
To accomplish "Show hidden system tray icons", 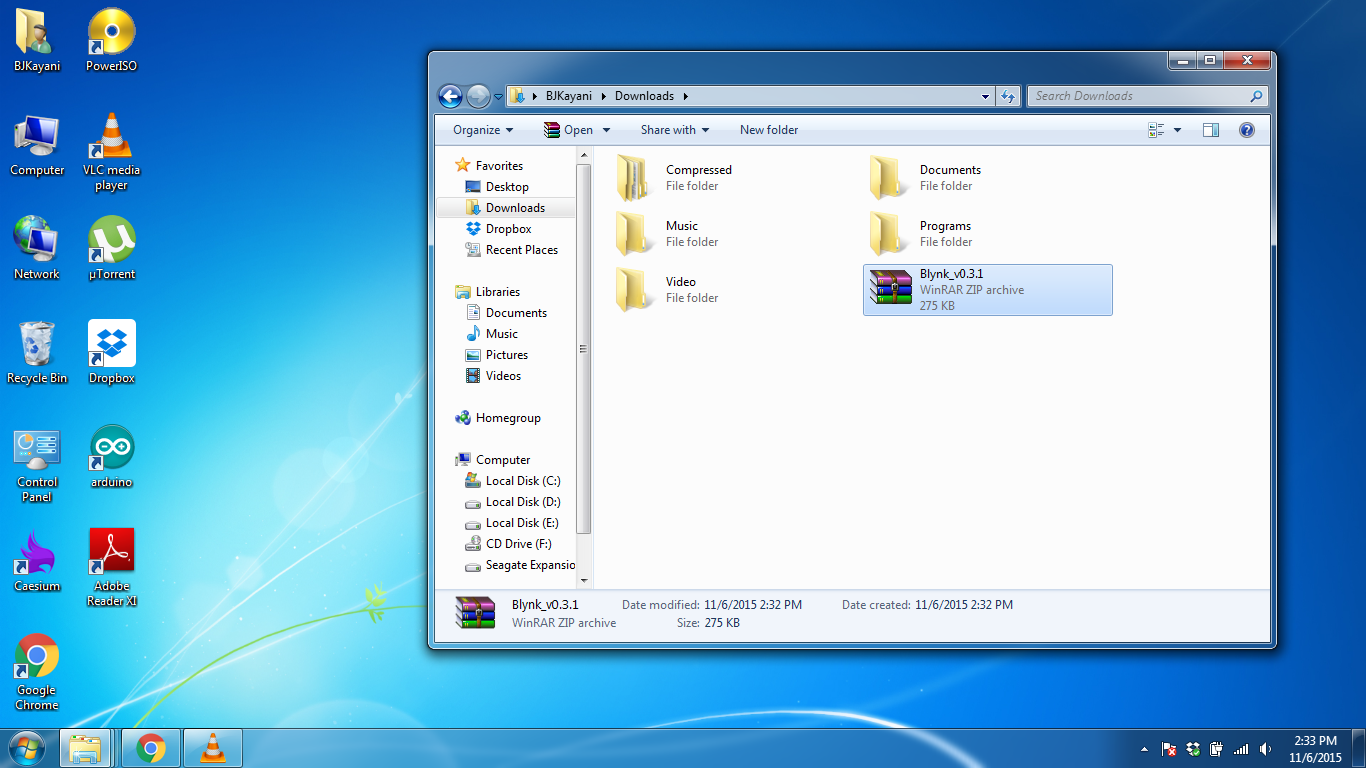I will [1144, 749].
